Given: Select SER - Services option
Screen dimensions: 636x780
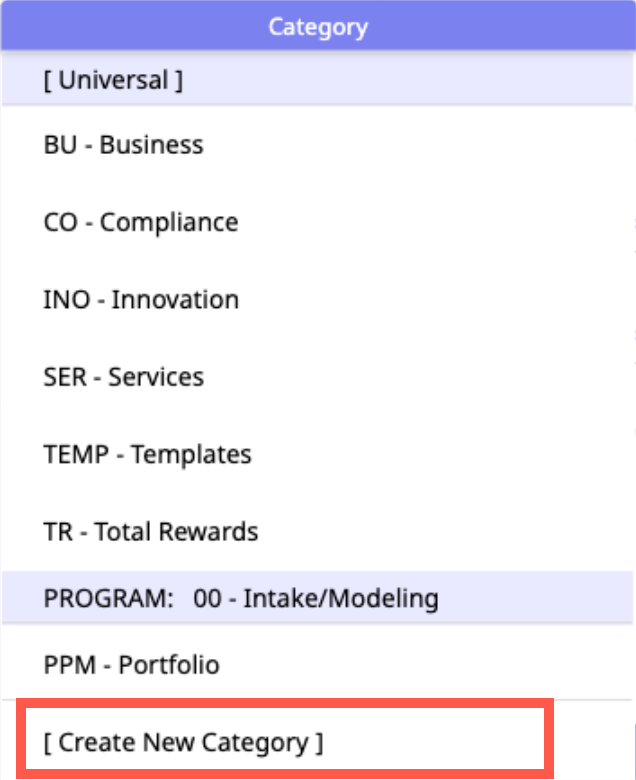Looking at the screenshot, I should pyautogui.click(x=124, y=377).
